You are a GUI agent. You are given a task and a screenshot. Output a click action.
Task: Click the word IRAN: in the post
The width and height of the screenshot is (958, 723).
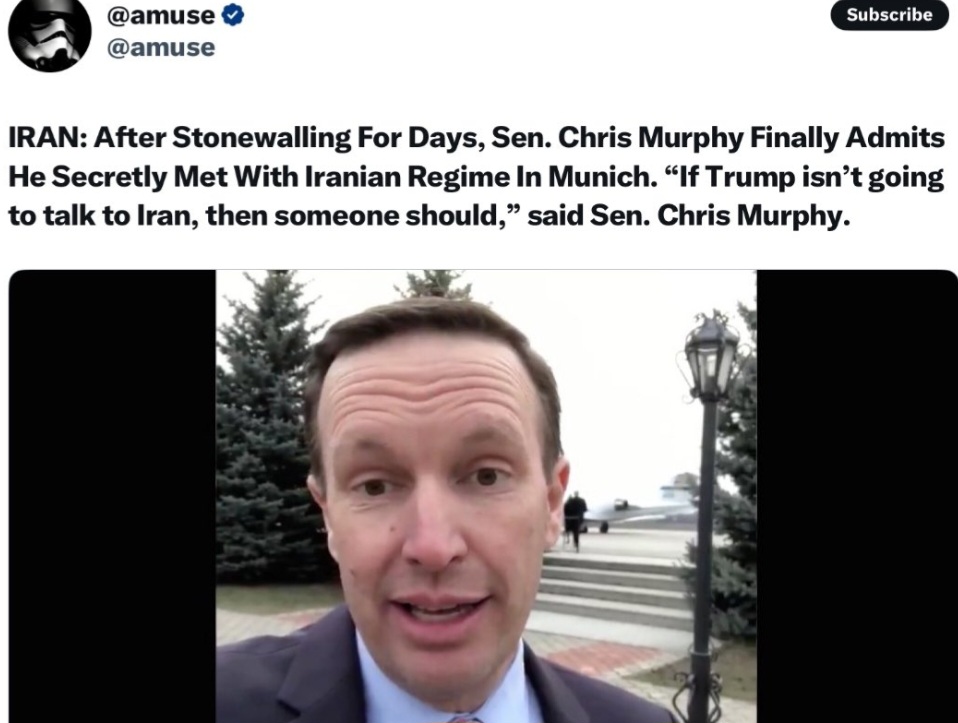point(48,137)
